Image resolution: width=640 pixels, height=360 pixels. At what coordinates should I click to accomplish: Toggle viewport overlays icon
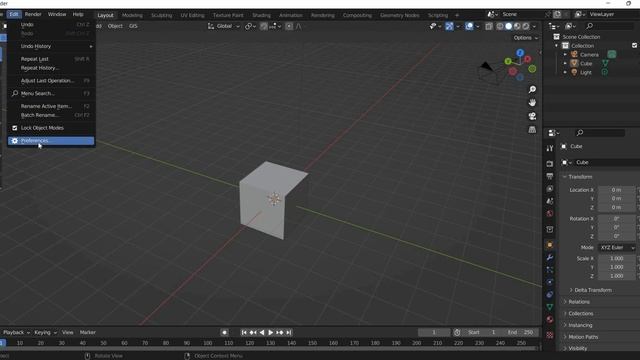[x=469, y=26]
